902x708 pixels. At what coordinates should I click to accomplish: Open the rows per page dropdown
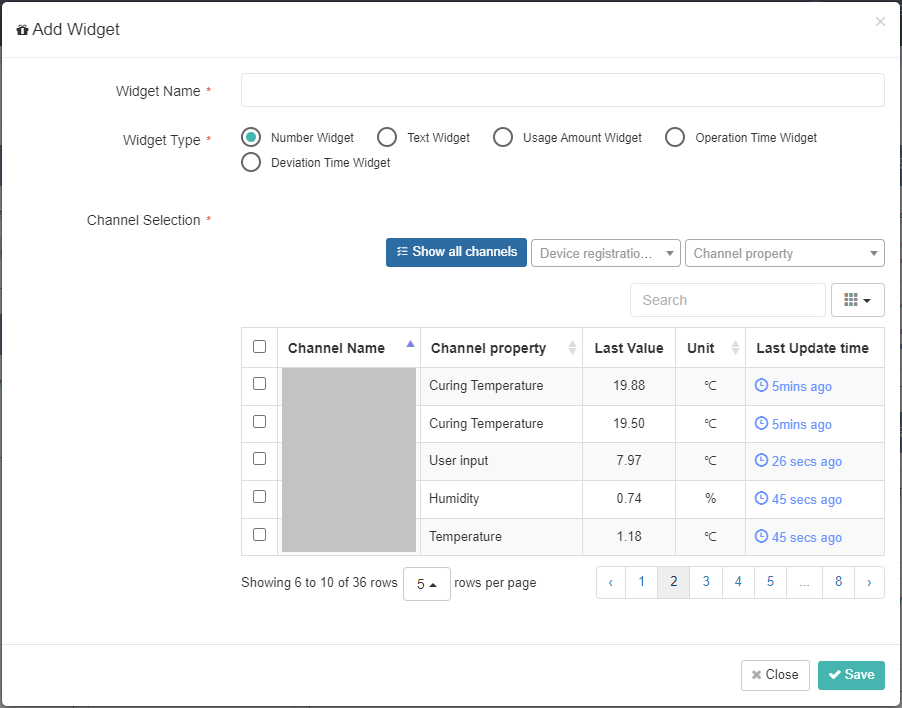point(427,584)
